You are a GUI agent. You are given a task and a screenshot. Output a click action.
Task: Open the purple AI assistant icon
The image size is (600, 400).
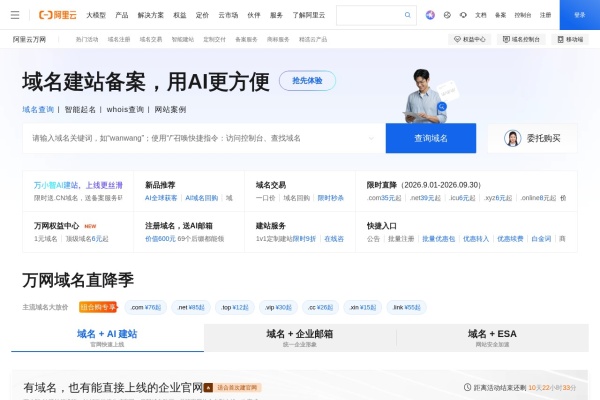pyautogui.click(x=430, y=15)
